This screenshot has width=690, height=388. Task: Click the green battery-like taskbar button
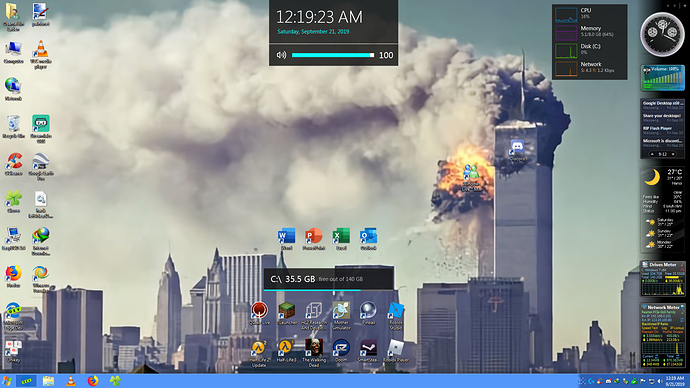coord(26,381)
